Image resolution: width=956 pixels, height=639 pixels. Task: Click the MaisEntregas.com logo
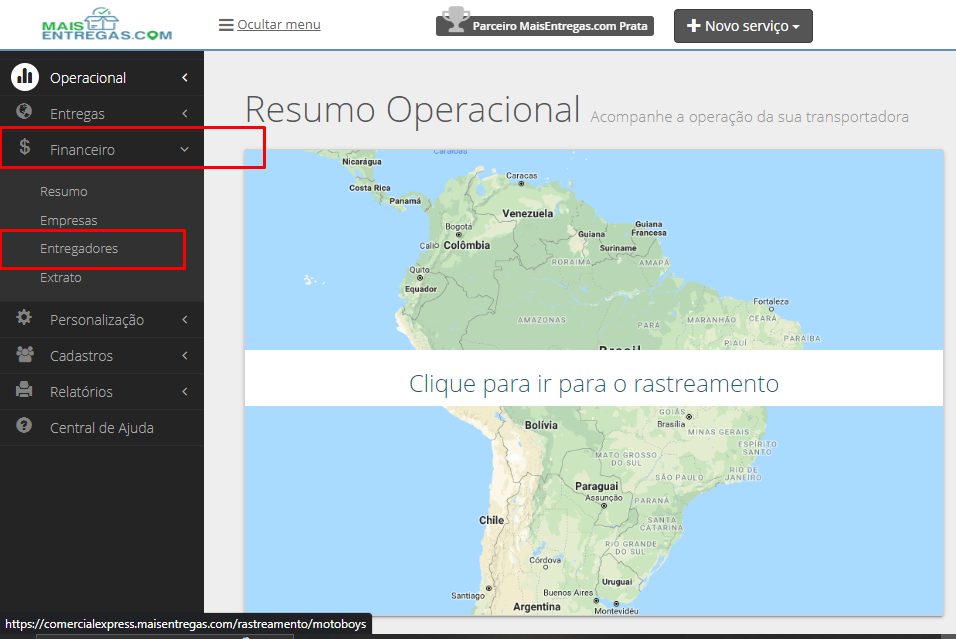[x=107, y=24]
